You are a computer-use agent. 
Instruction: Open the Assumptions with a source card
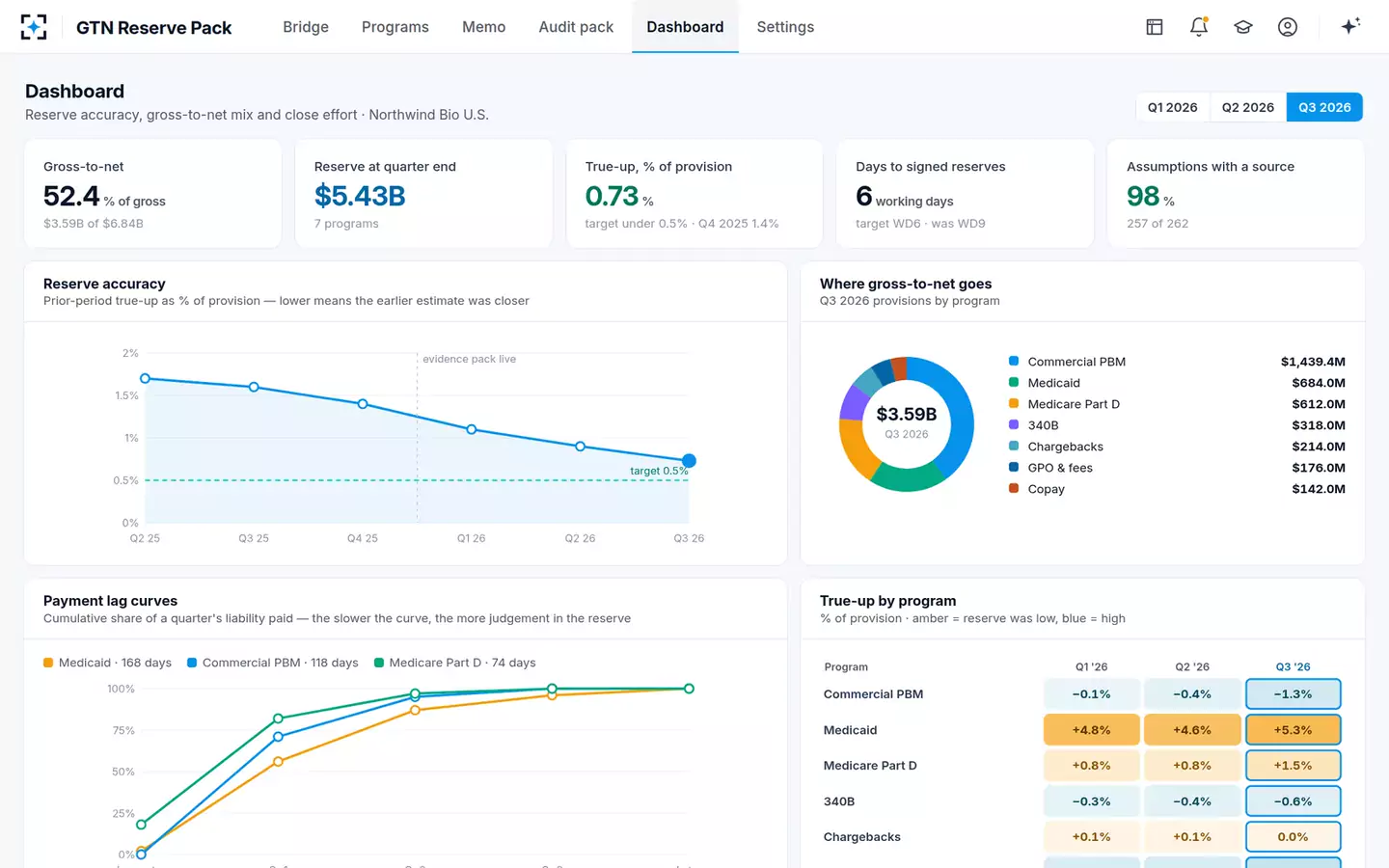tap(1236, 194)
